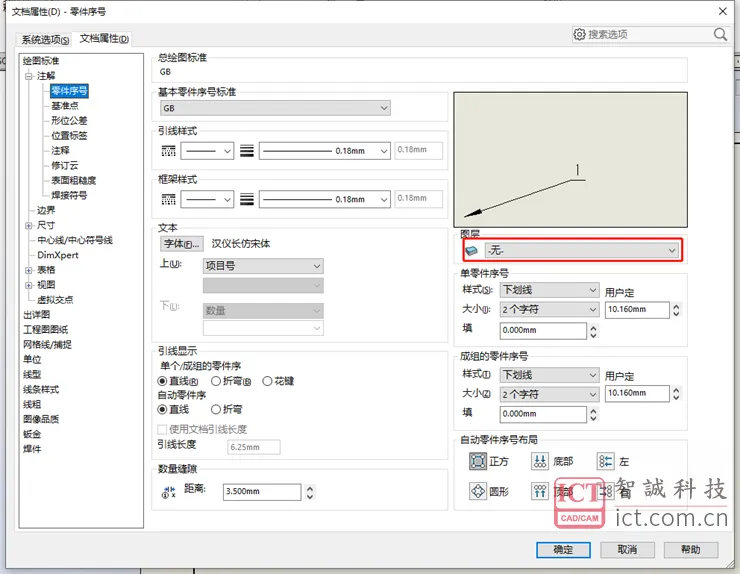Click the frame line thickness icon

[247, 199]
